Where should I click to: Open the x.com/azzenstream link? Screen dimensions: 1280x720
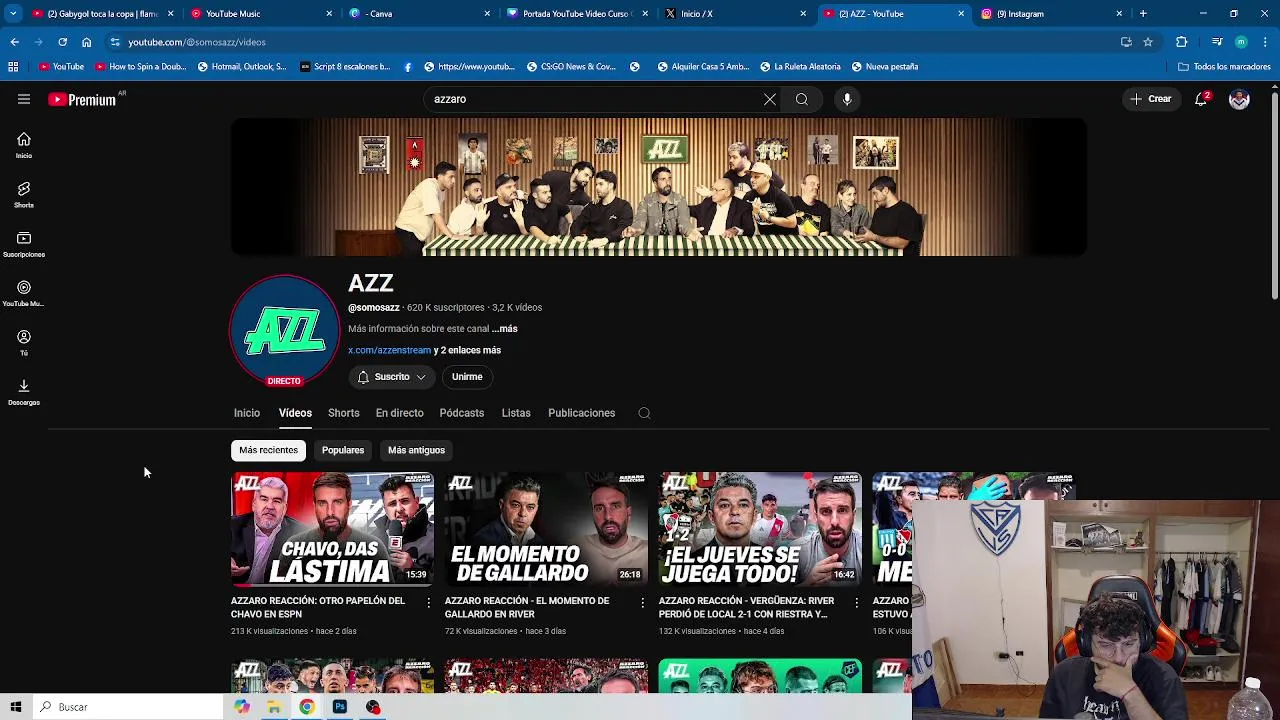[389, 351]
